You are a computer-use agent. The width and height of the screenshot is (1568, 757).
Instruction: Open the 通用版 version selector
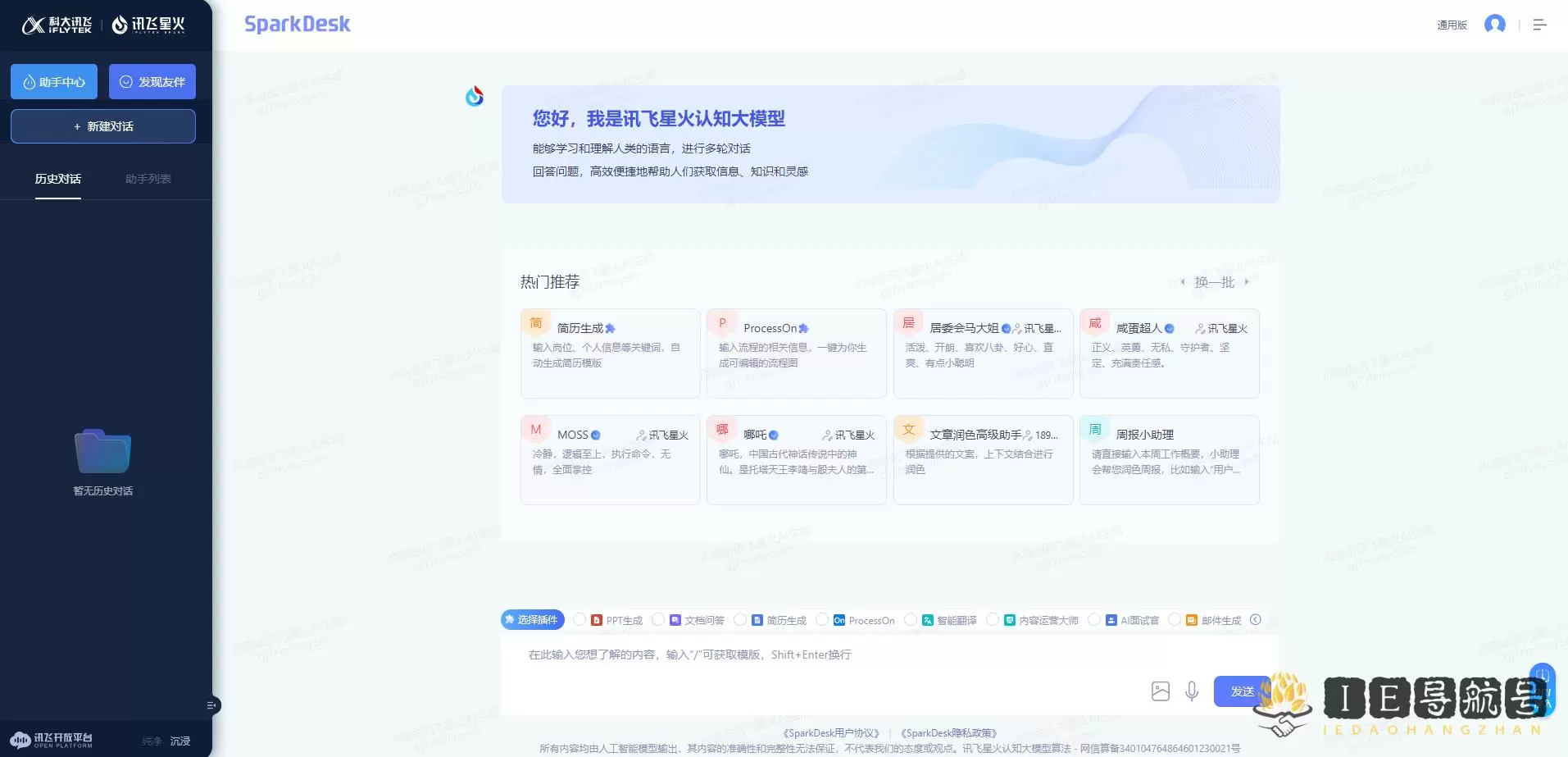pyautogui.click(x=1452, y=25)
